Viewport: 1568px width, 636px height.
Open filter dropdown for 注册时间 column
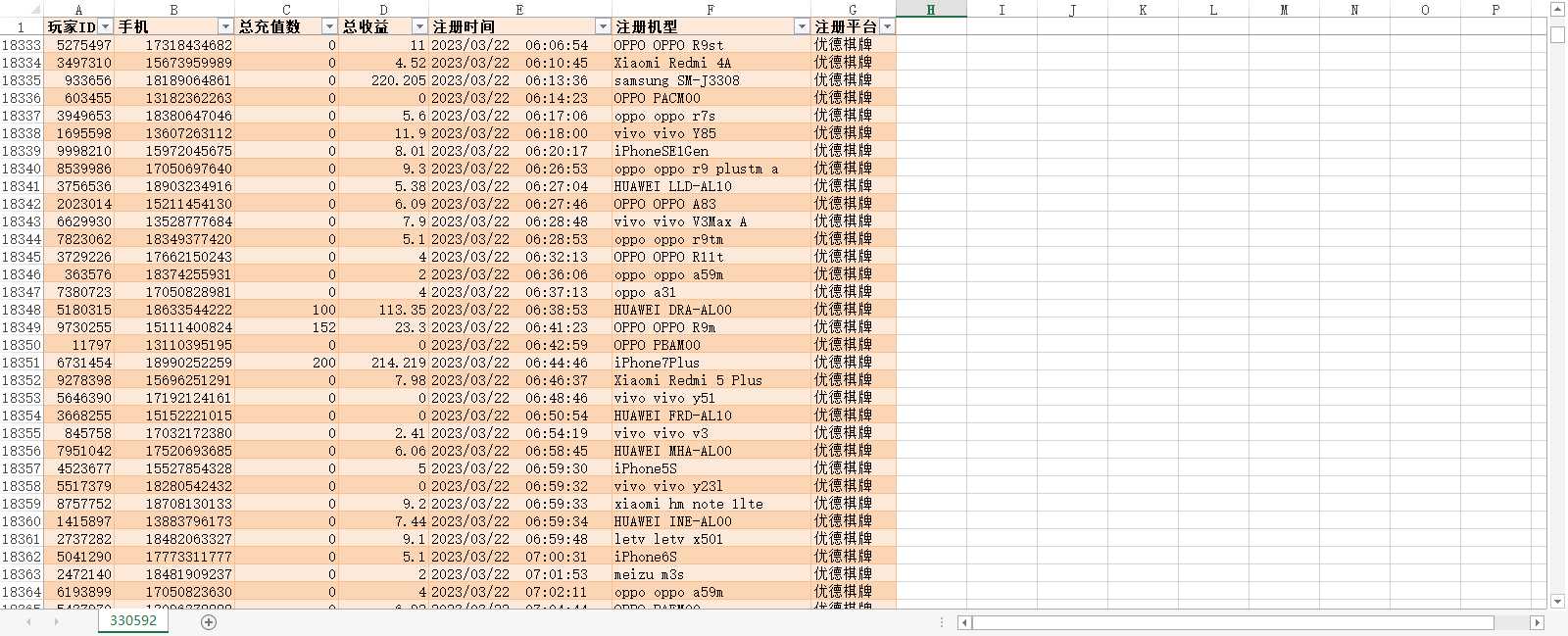click(x=603, y=26)
